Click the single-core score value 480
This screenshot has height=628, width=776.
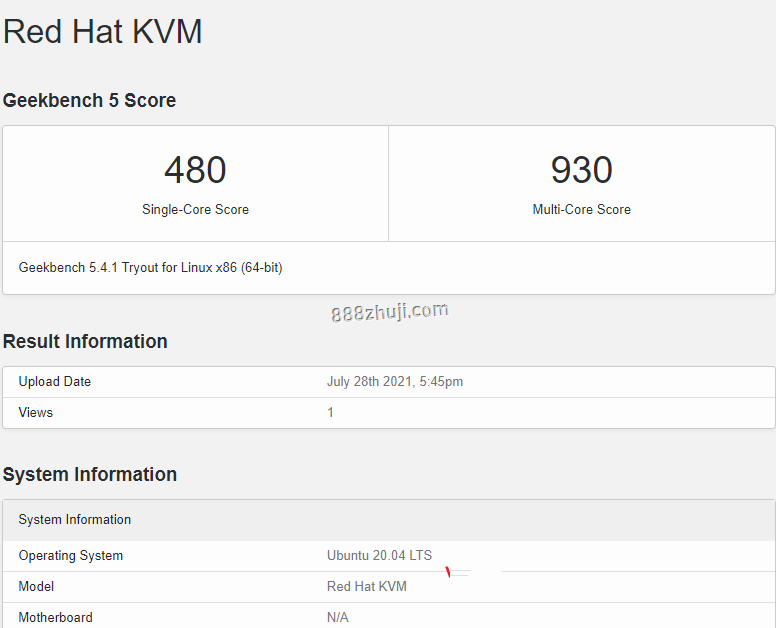click(x=195, y=170)
